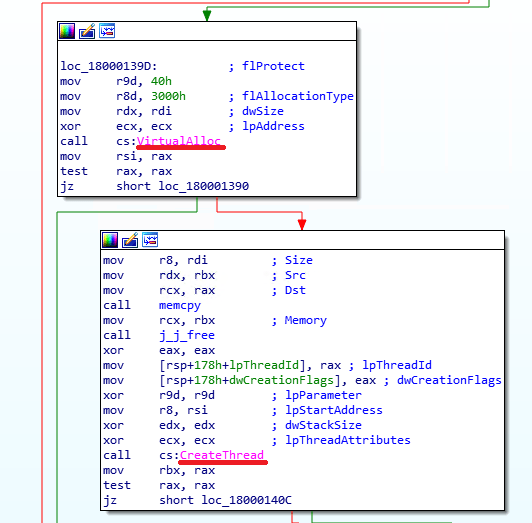Screen dimensions: 532x523
Task: Click the VirtualAlloc function name
Action: (179, 141)
